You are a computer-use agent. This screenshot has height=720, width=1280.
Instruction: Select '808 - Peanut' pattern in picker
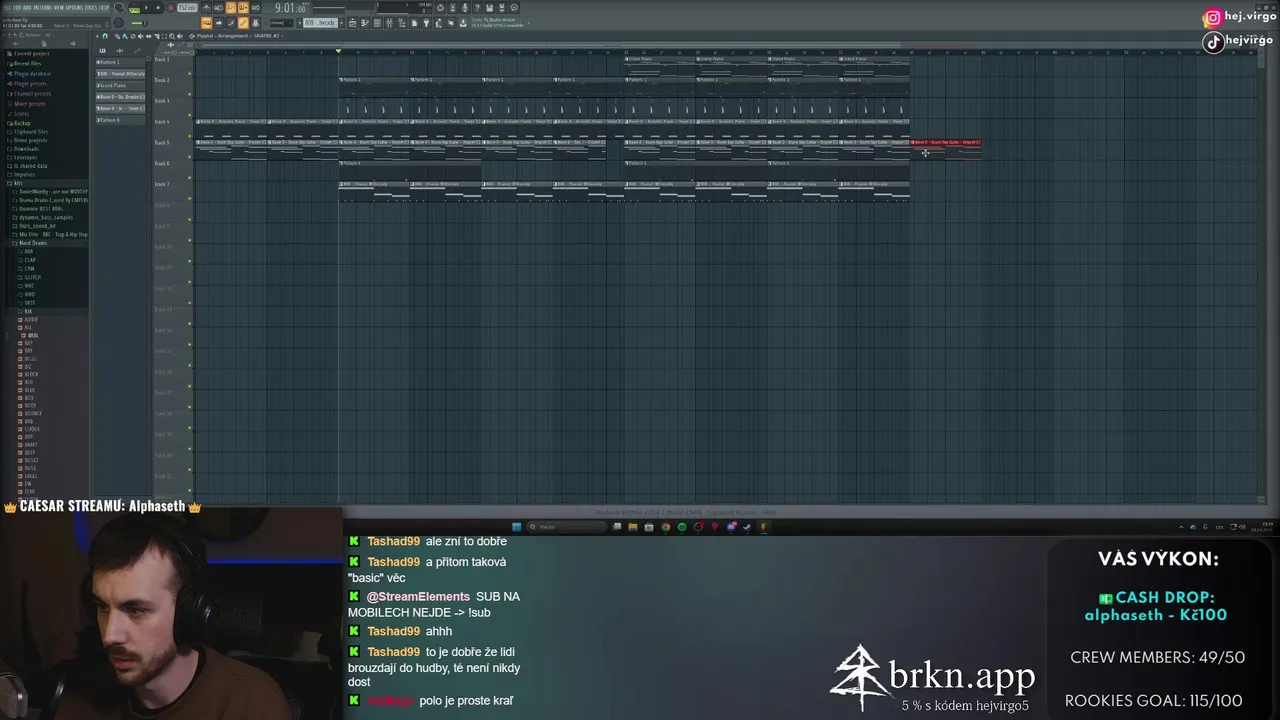120,74
